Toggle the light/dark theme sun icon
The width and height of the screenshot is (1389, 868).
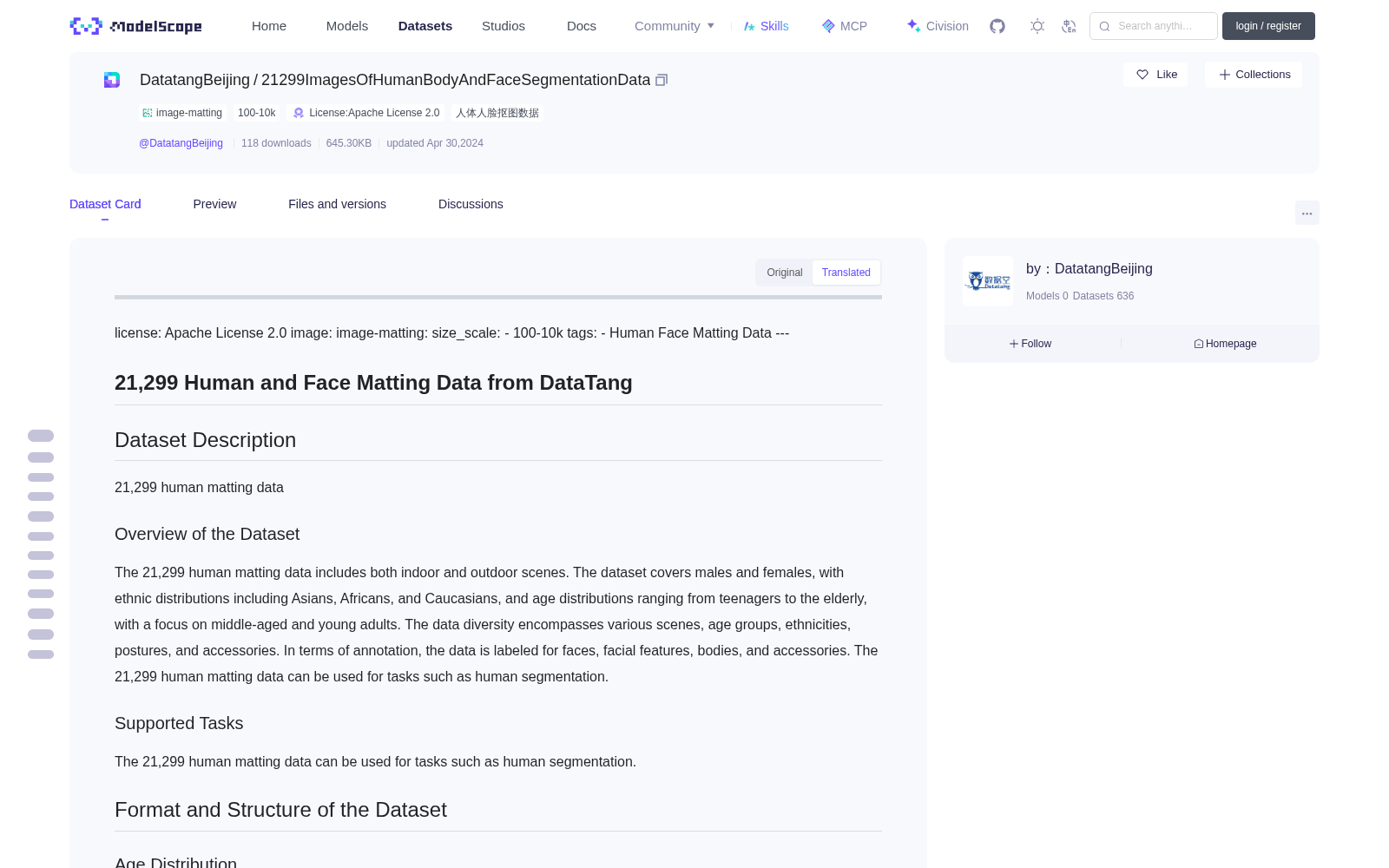point(1037,26)
